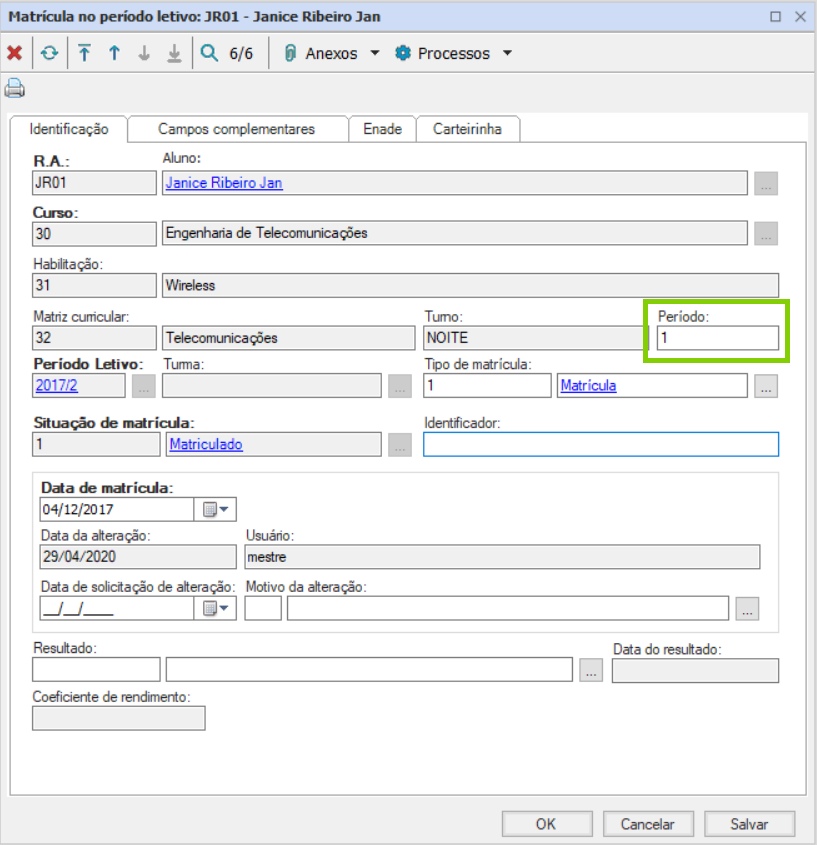The width and height of the screenshot is (817, 845).
Task: Click the red X delete icon in toolbar
Action: tap(15, 53)
